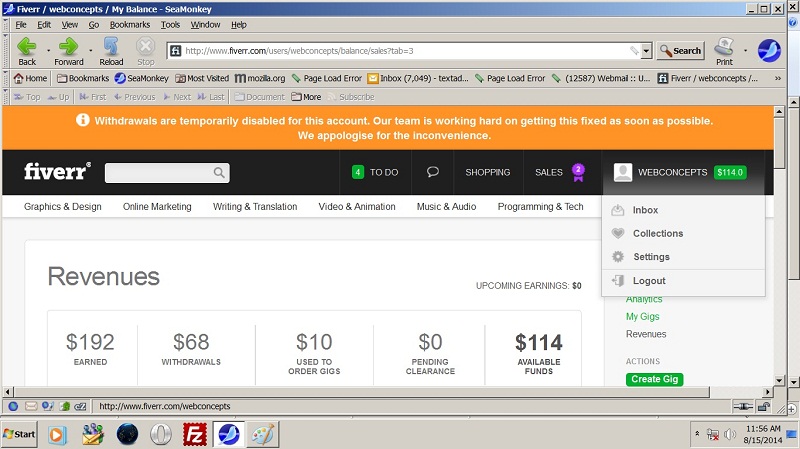This screenshot has height=449, width=800.
Task: Open the TO DO list with 4 items
Action: click(375, 172)
